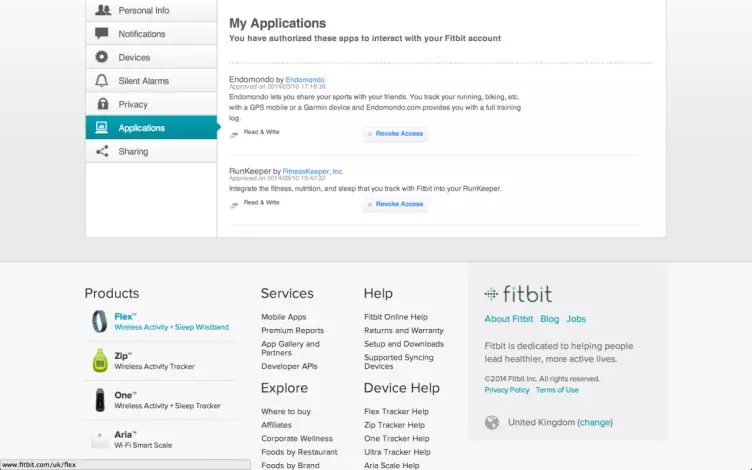Click the Fitbit logo in footer
The height and width of the screenshot is (470, 752).
[x=518, y=294]
